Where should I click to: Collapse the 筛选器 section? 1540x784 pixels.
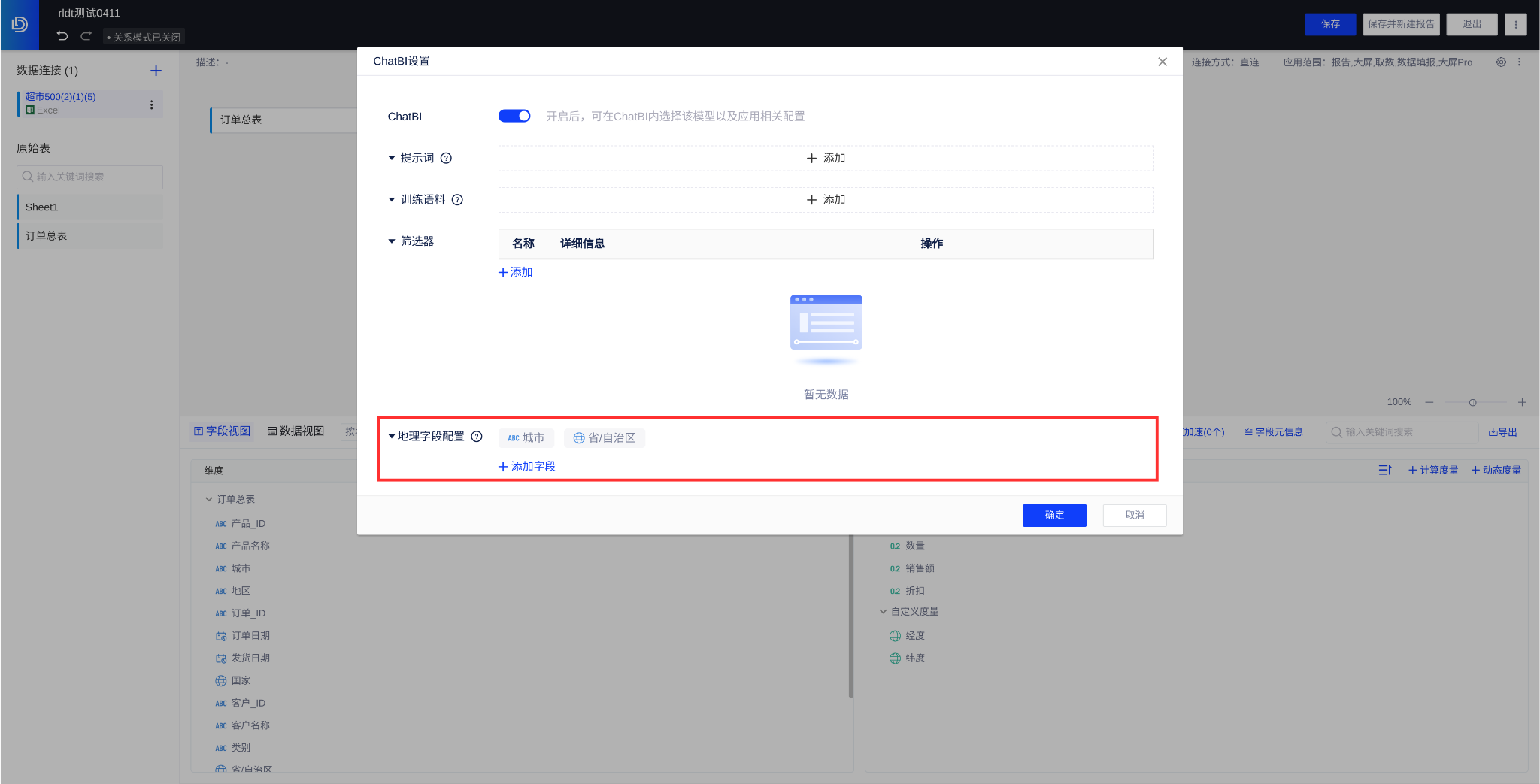(391, 241)
